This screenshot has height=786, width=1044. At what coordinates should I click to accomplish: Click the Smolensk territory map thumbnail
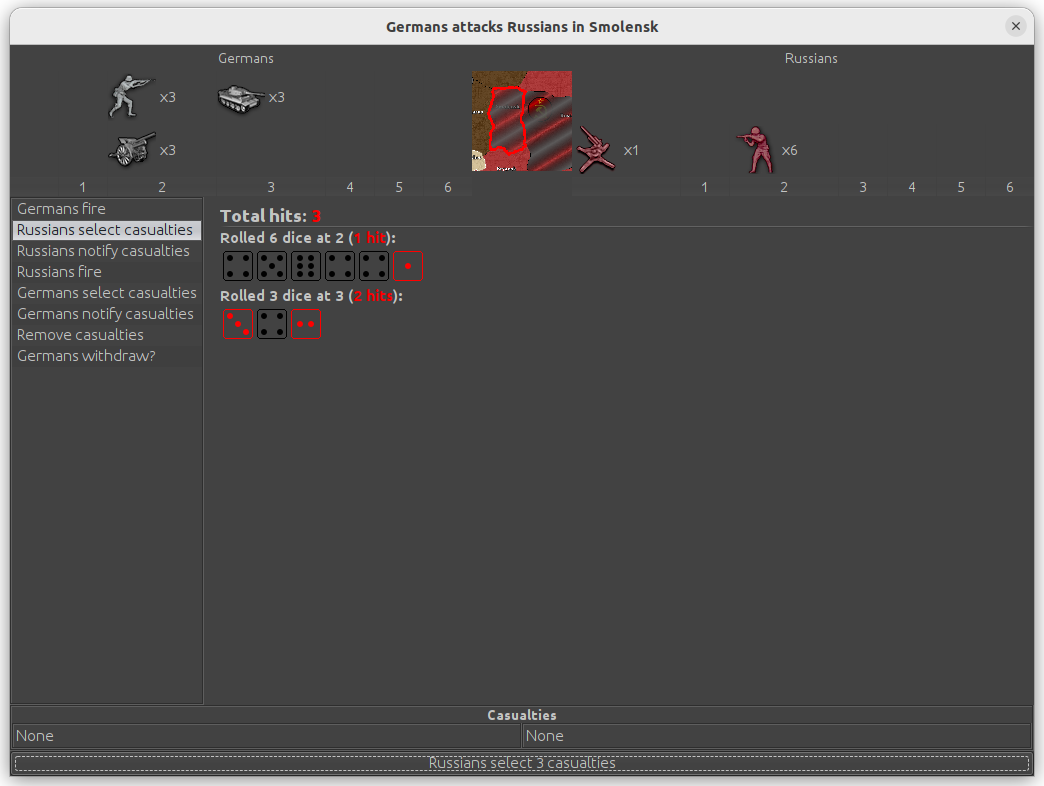tap(521, 121)
